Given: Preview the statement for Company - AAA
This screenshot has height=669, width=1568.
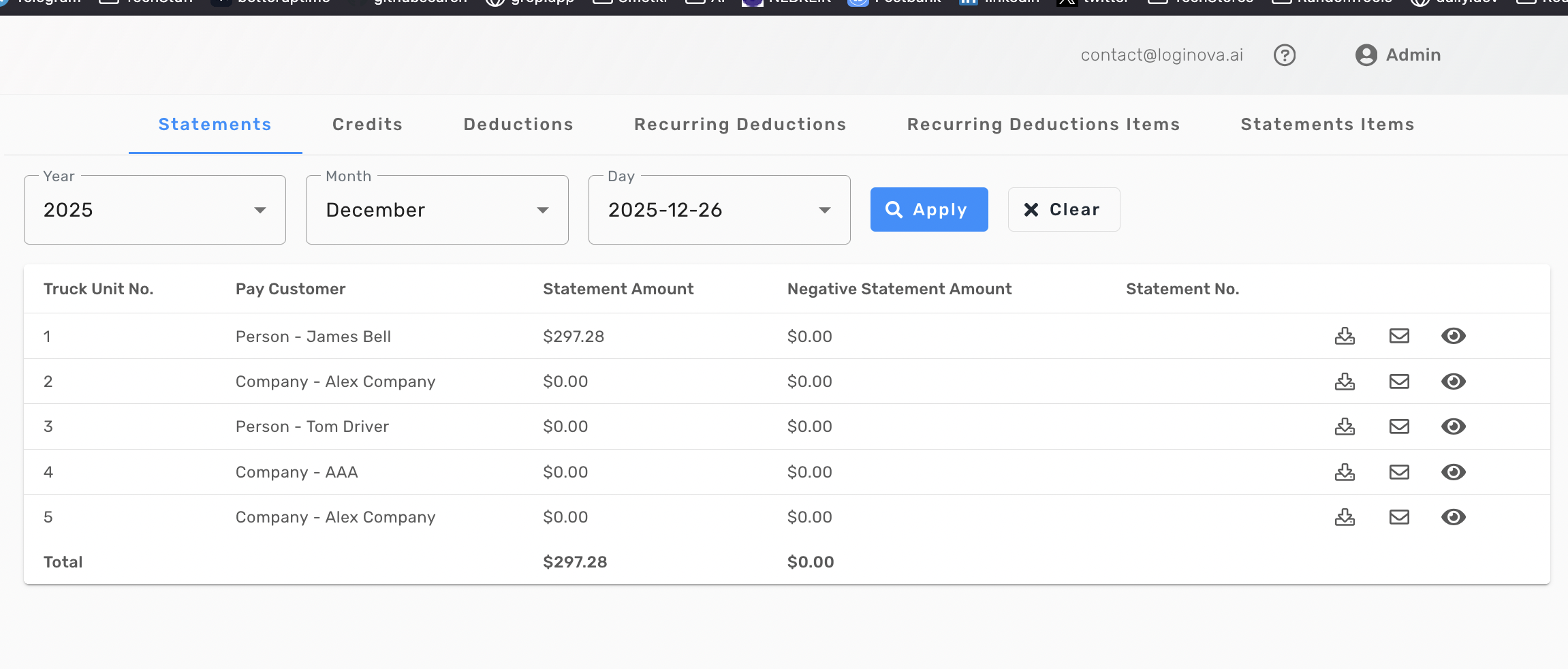Looking at the screenshot, I should (x=1453, y=471).
